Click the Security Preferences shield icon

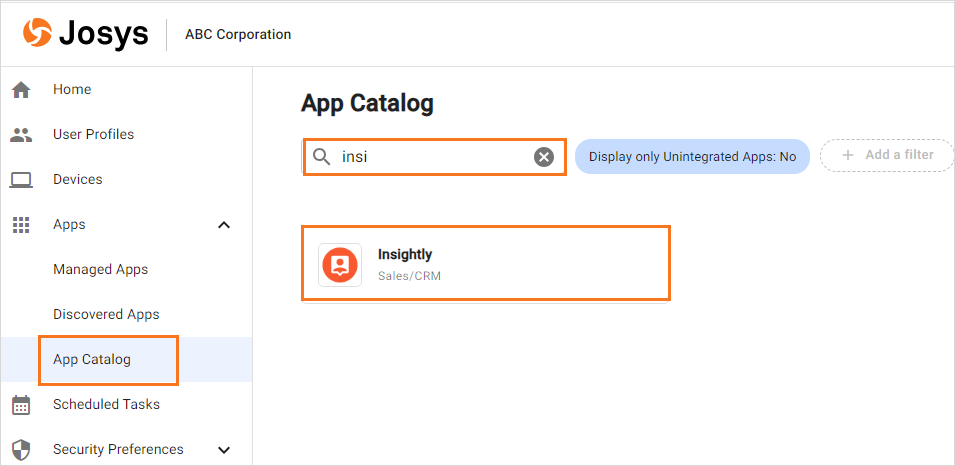point(21,450)
